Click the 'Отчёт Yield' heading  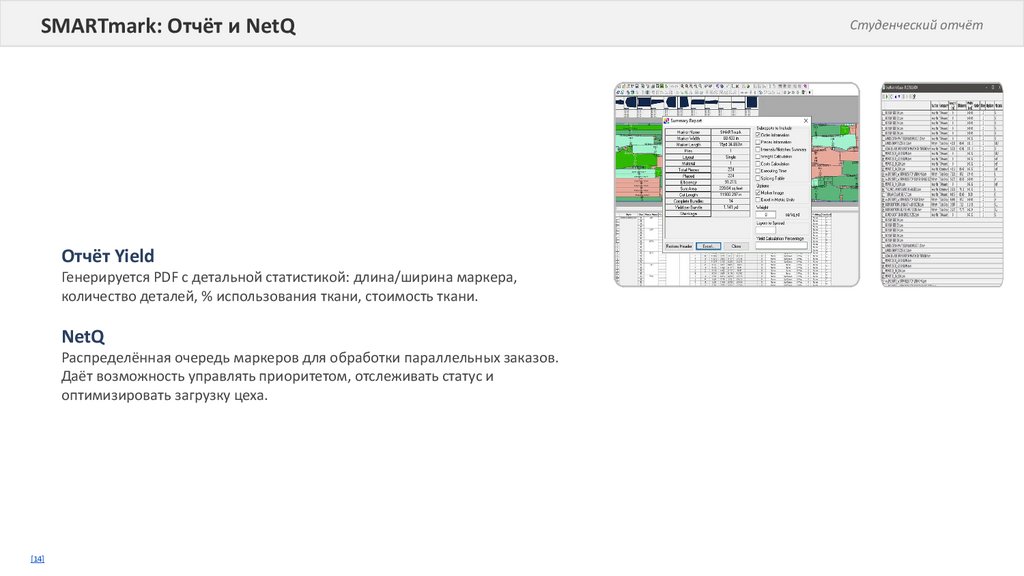click(108, 256)
